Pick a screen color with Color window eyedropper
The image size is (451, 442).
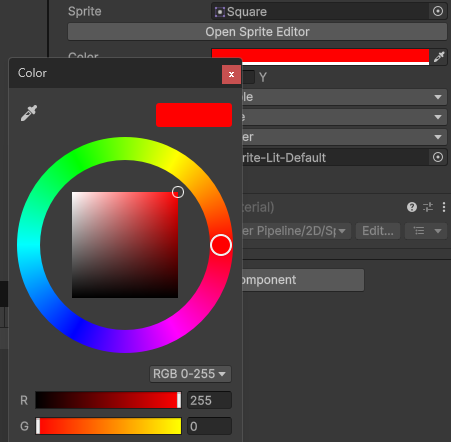click(x=29, y=113)
